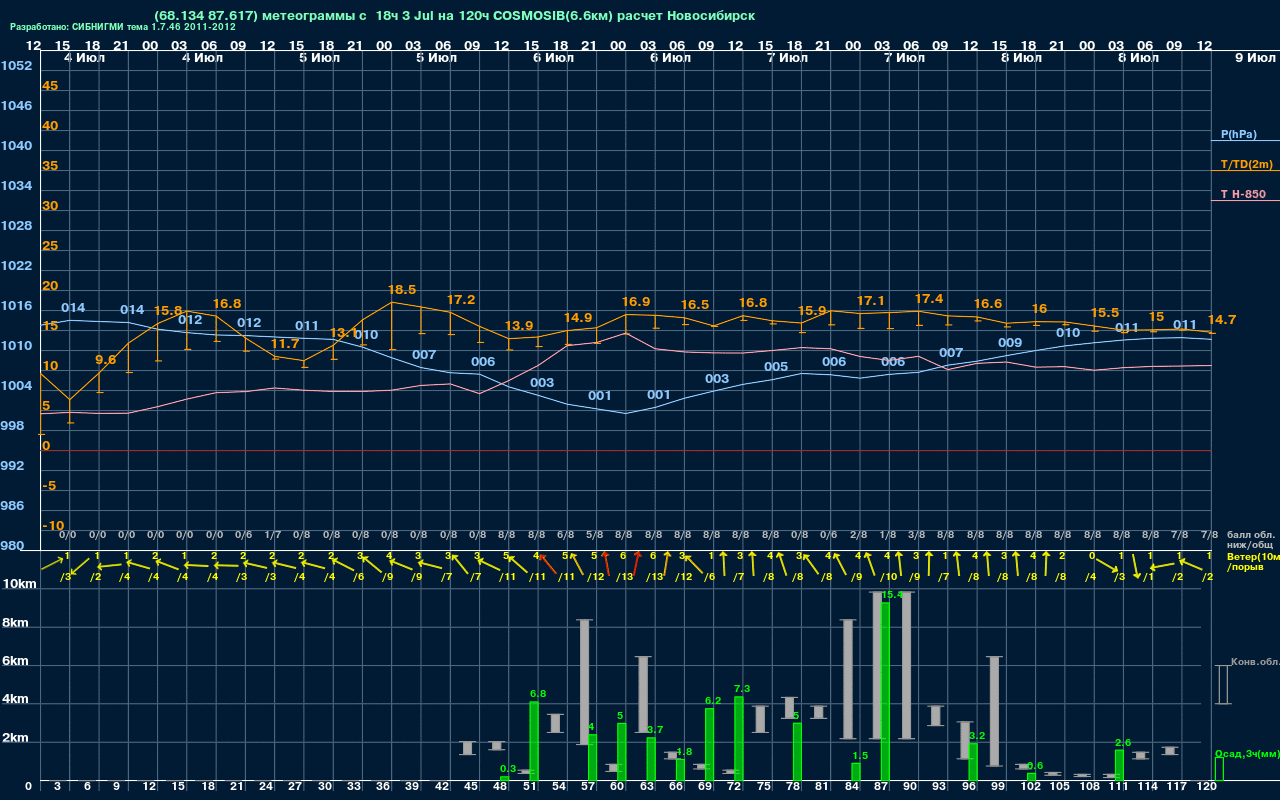Click the 15.8 temperature value

168,311
